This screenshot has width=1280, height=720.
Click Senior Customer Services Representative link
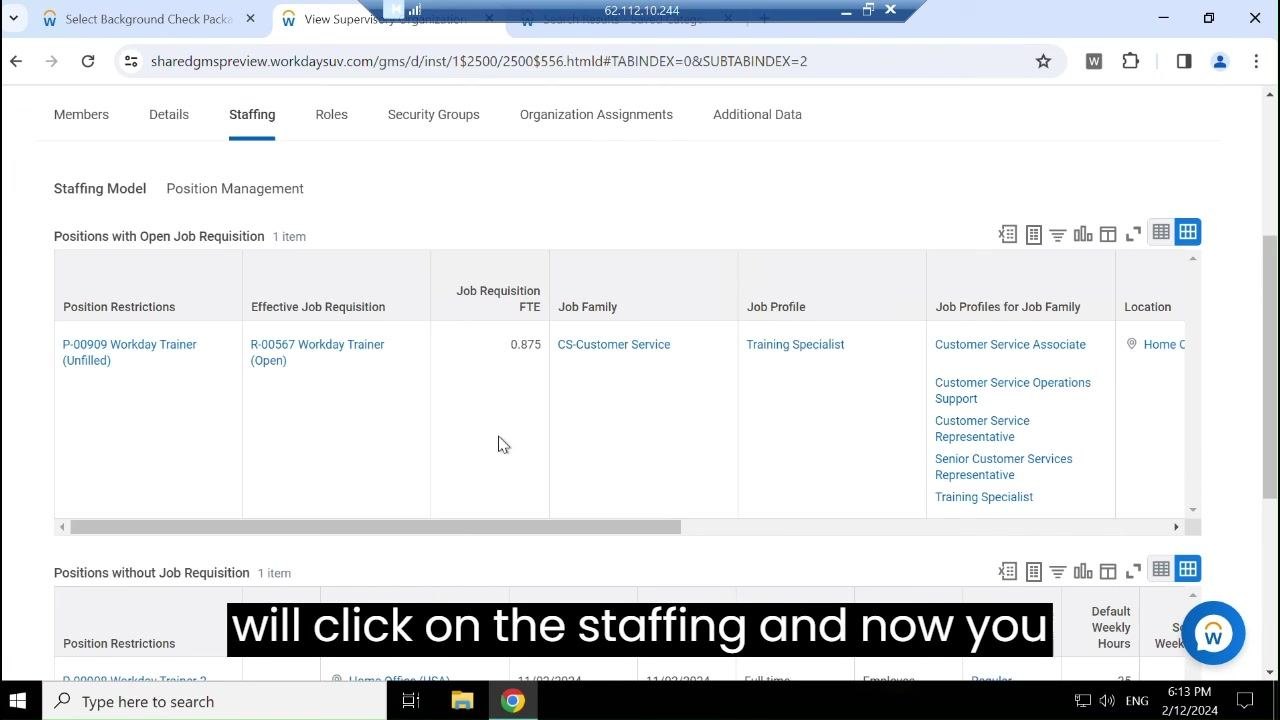click(1004, 466)
